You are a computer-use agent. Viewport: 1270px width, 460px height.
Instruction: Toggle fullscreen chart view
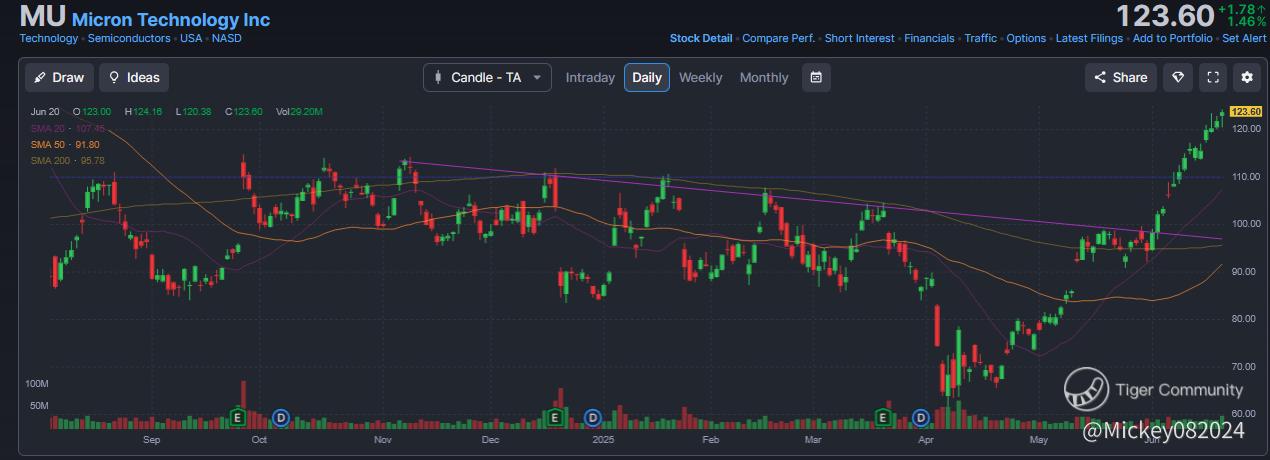[1213, 77]
